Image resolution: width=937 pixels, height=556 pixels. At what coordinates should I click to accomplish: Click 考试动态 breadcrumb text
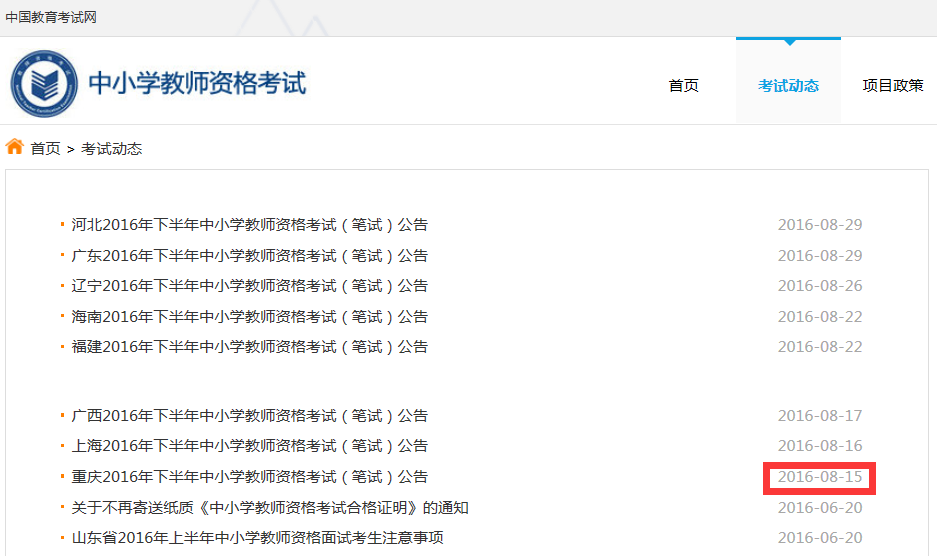(x=111, y=149)
